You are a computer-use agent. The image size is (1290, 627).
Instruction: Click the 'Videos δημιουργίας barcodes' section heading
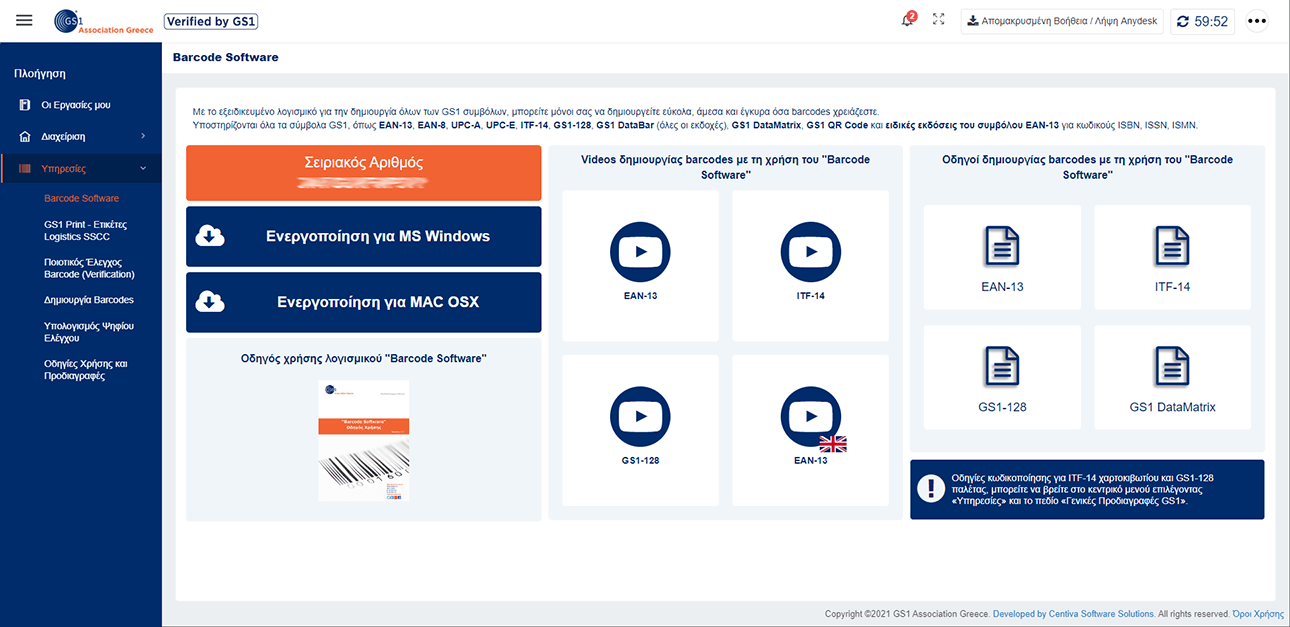tap(725, 167)
